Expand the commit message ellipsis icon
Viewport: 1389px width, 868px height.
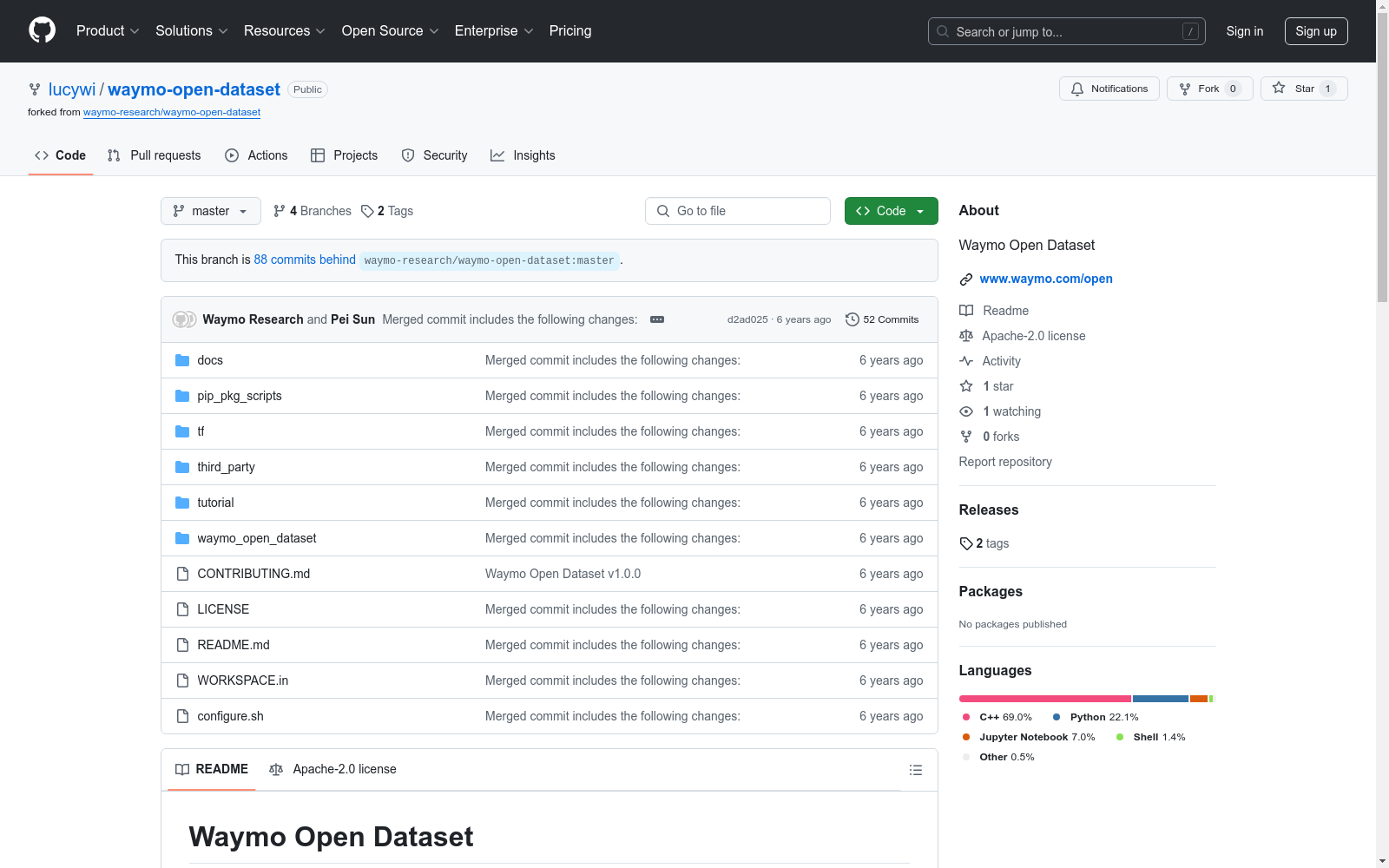point(657,319)
